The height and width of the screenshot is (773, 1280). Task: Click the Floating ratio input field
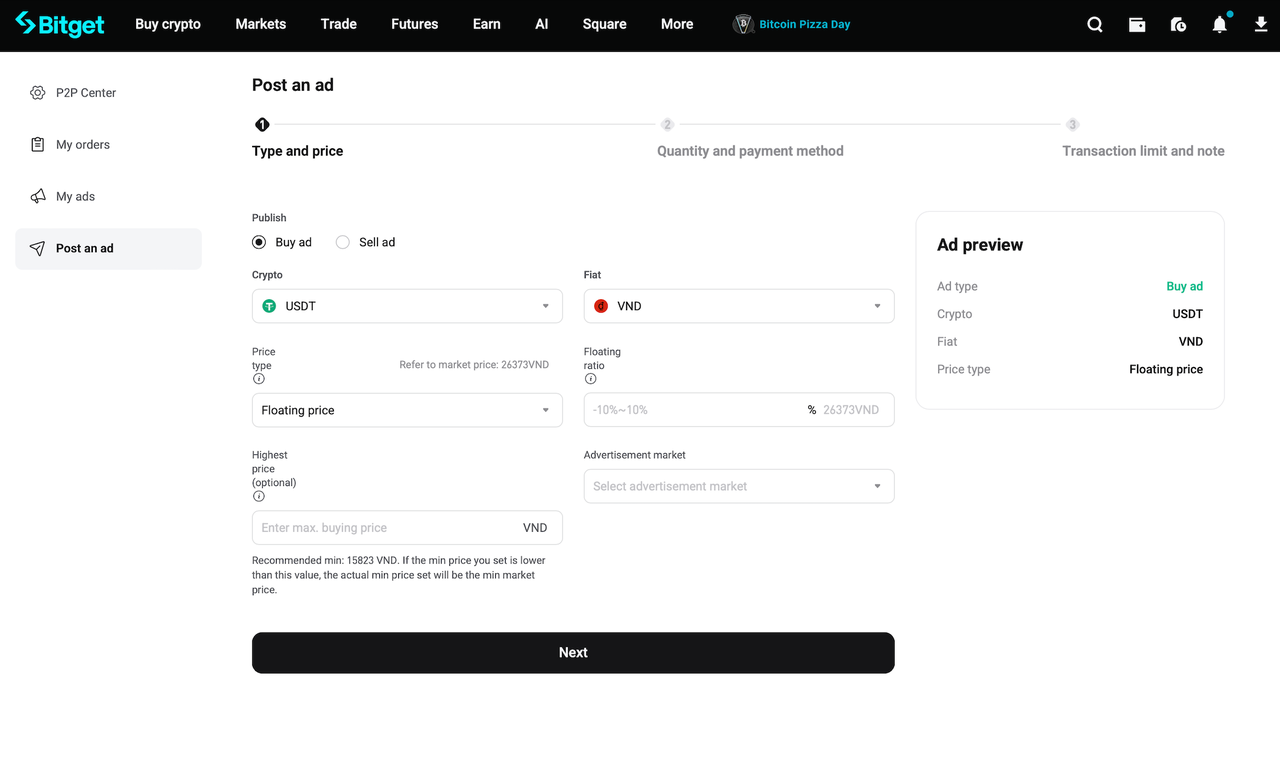click(739, 410)
